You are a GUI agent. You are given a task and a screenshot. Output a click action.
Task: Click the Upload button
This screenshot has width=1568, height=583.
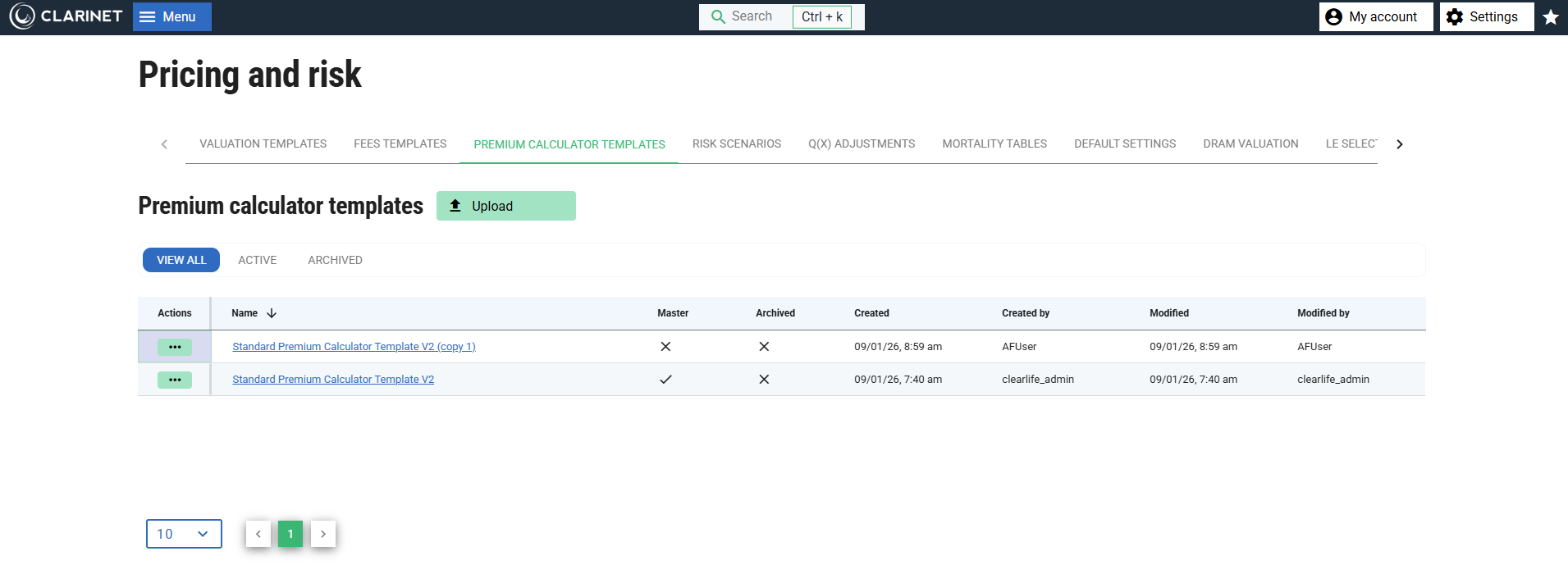click(x=505, y=206)
